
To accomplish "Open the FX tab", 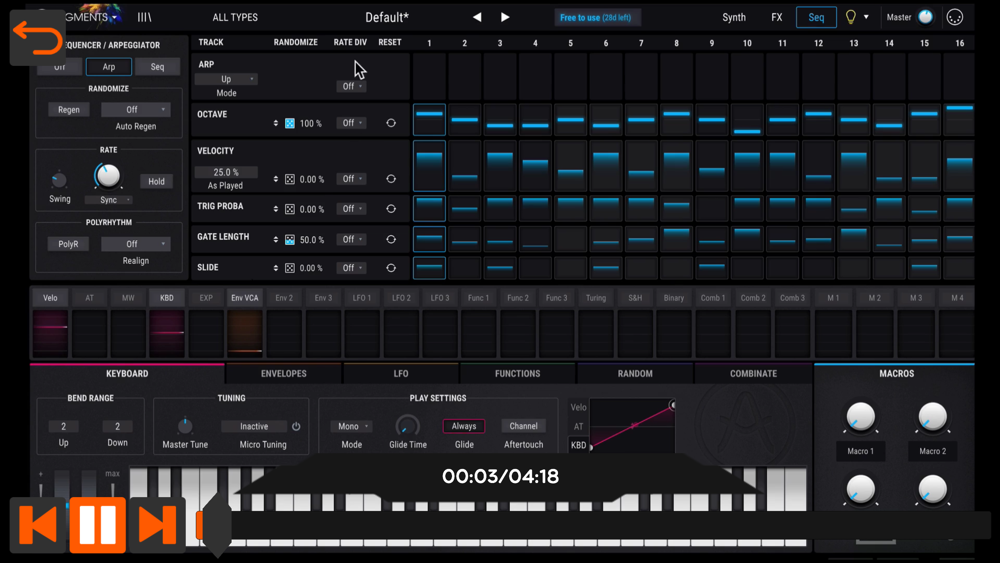I will click(776, 17).
